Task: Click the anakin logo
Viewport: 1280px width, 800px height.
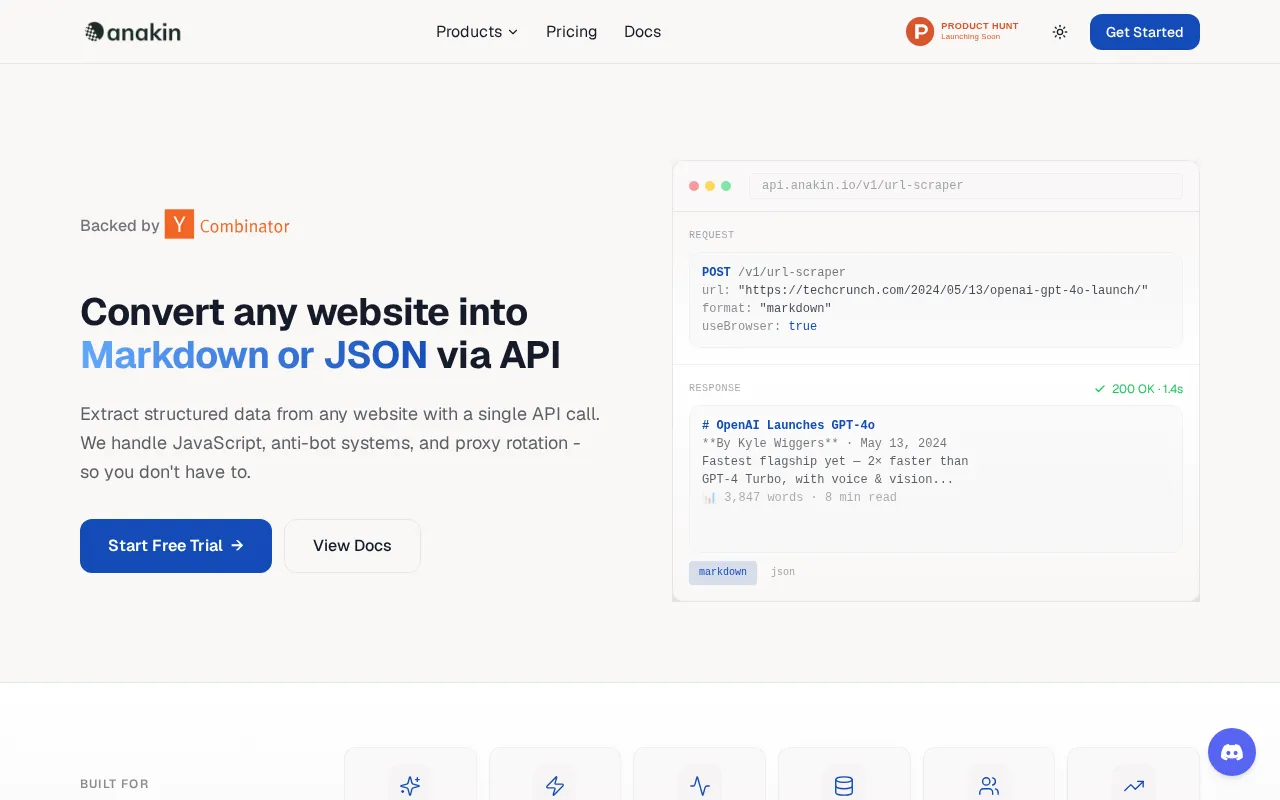Action: pyautogui.click(x=133, y=32)
